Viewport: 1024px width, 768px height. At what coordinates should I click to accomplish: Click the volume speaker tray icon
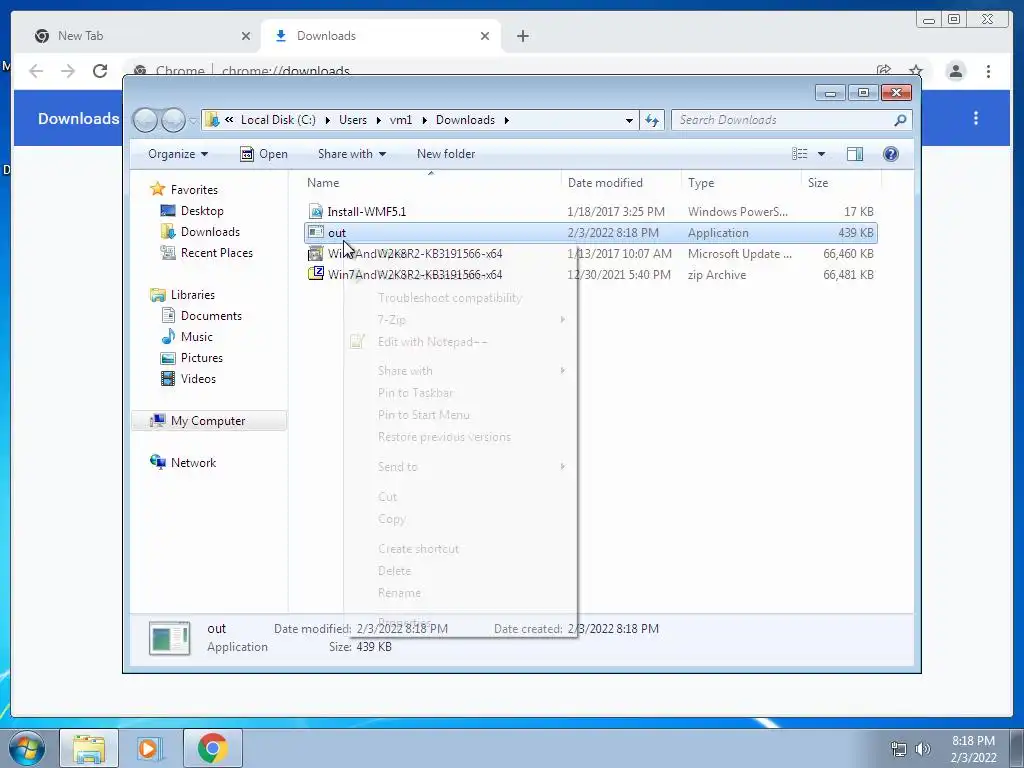(922, 748)
